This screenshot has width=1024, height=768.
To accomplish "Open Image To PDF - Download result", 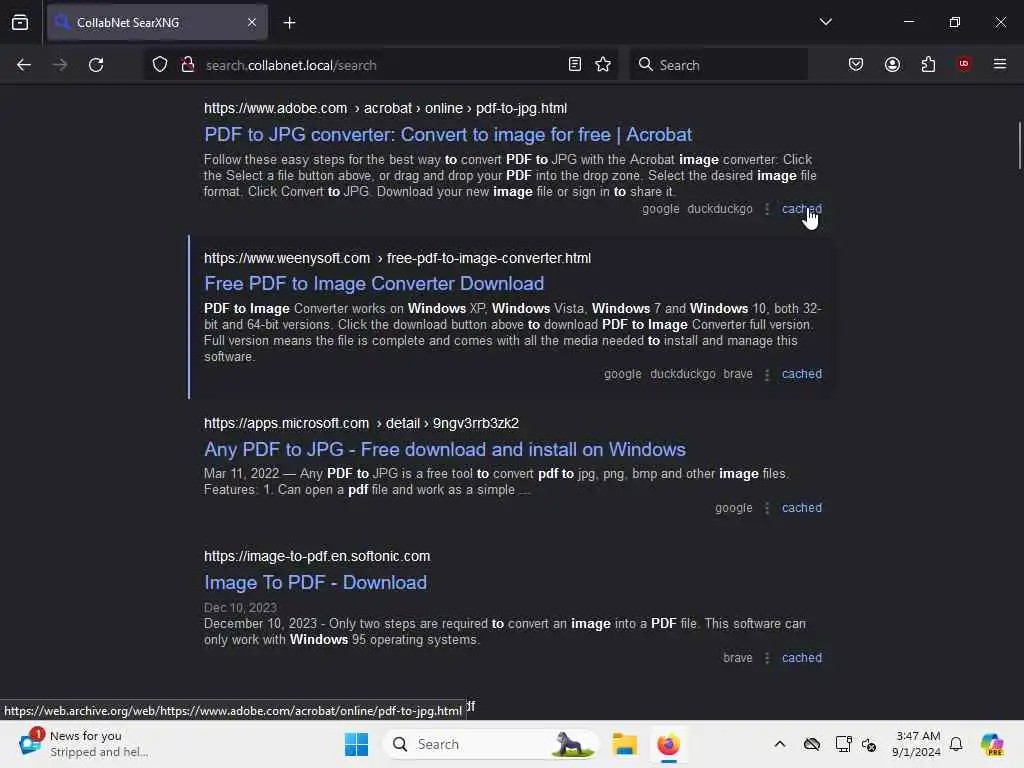I will tap(315, 583).
